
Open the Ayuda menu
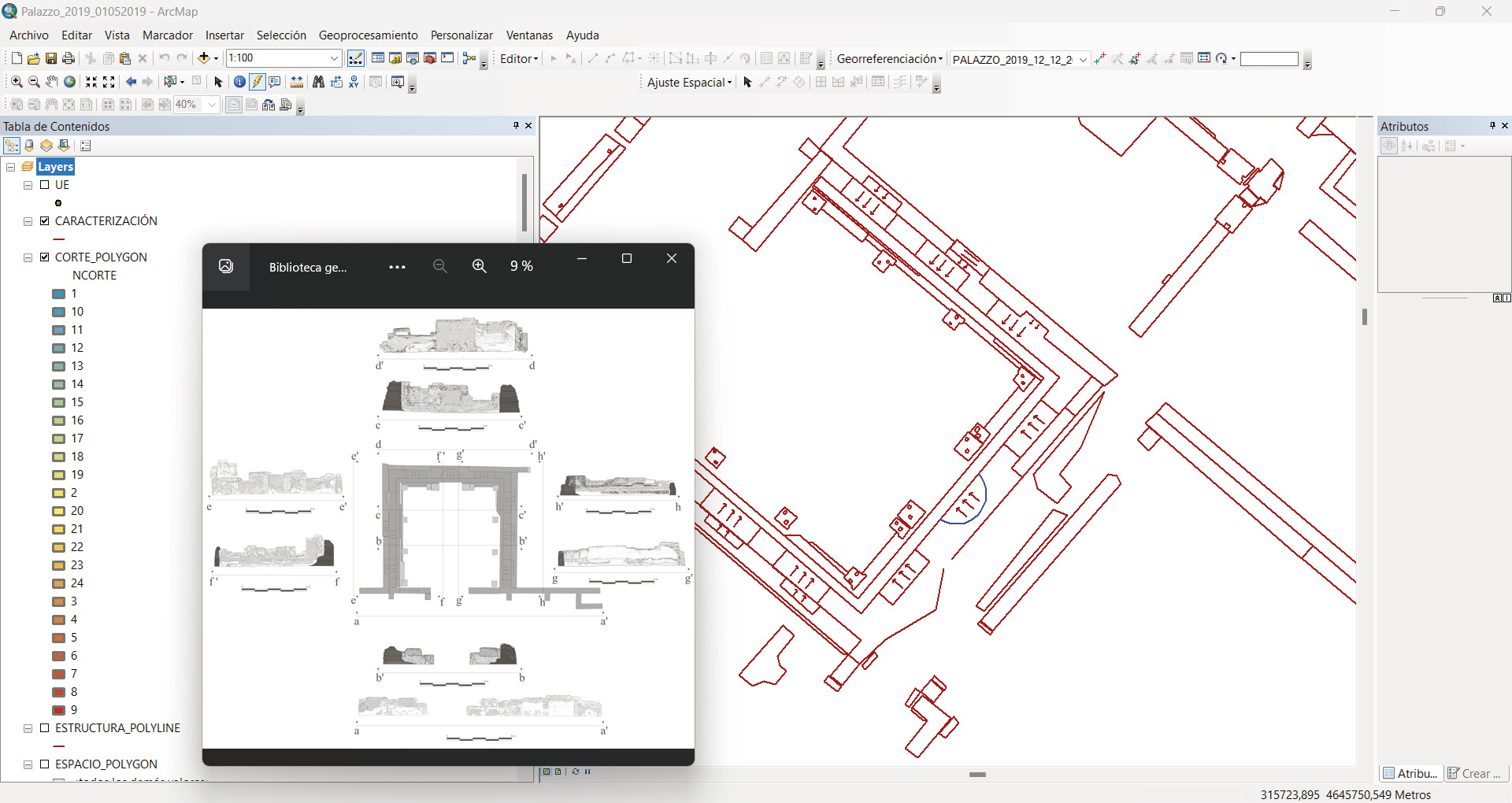pos(583,35)
